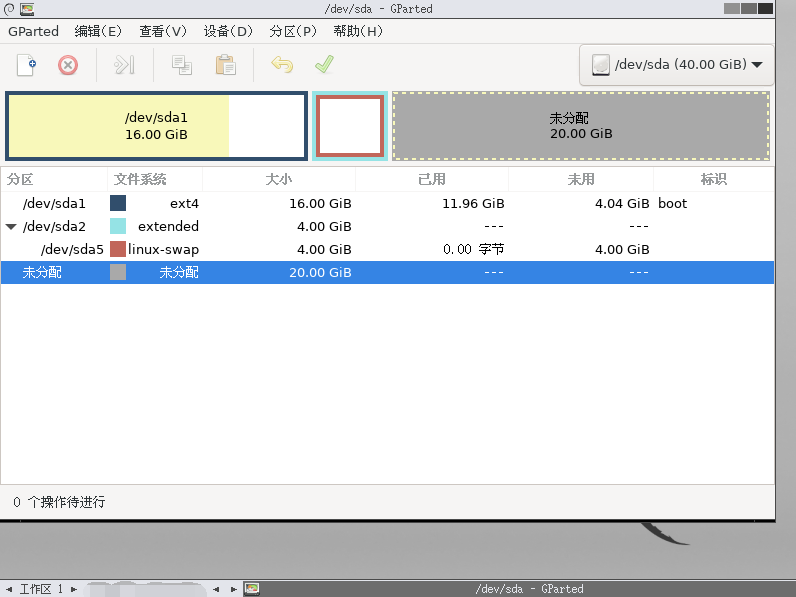Select the /dev/sda1 block in disk map

coord(156,126)
